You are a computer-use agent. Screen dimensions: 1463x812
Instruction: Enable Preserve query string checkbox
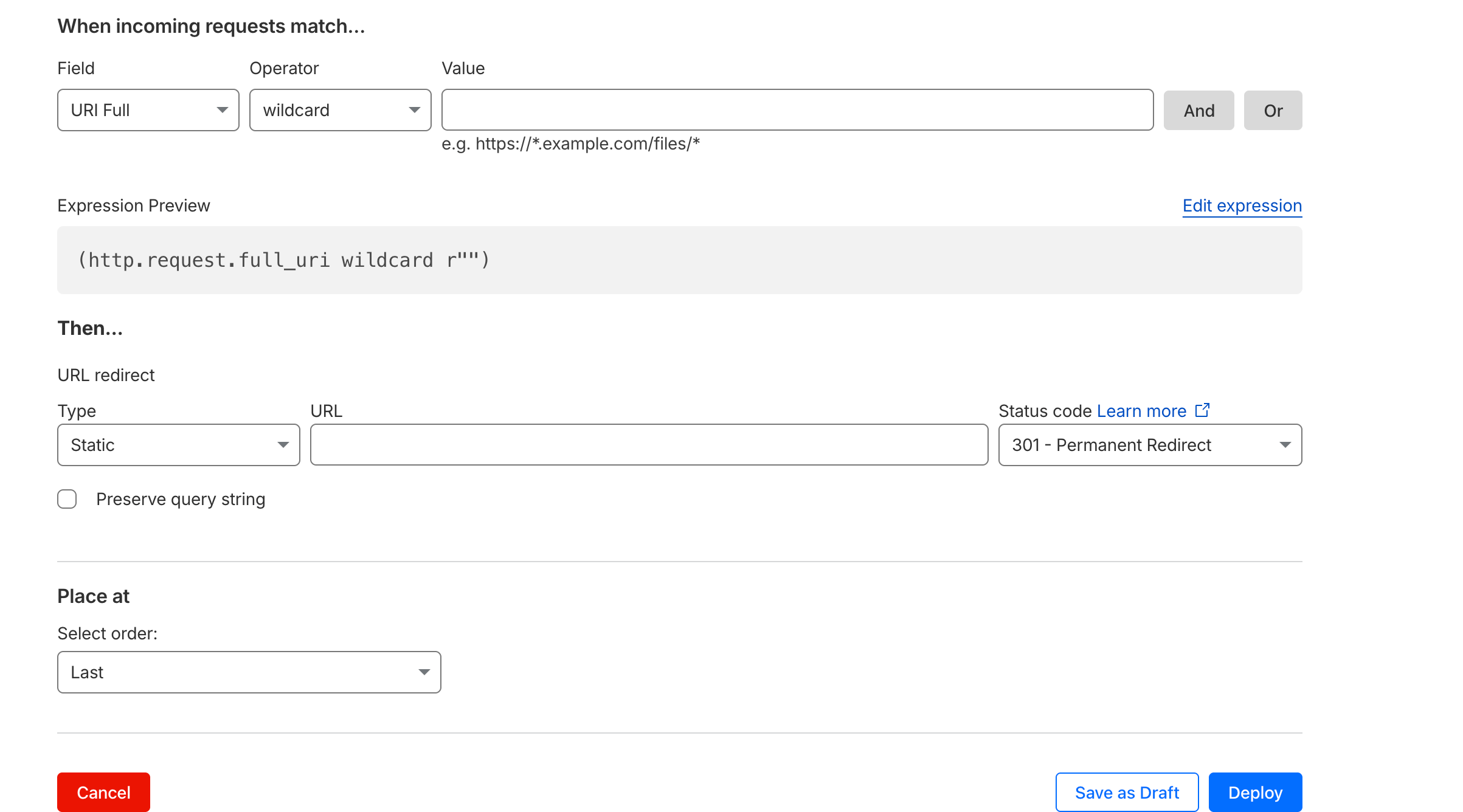[67, 499]
